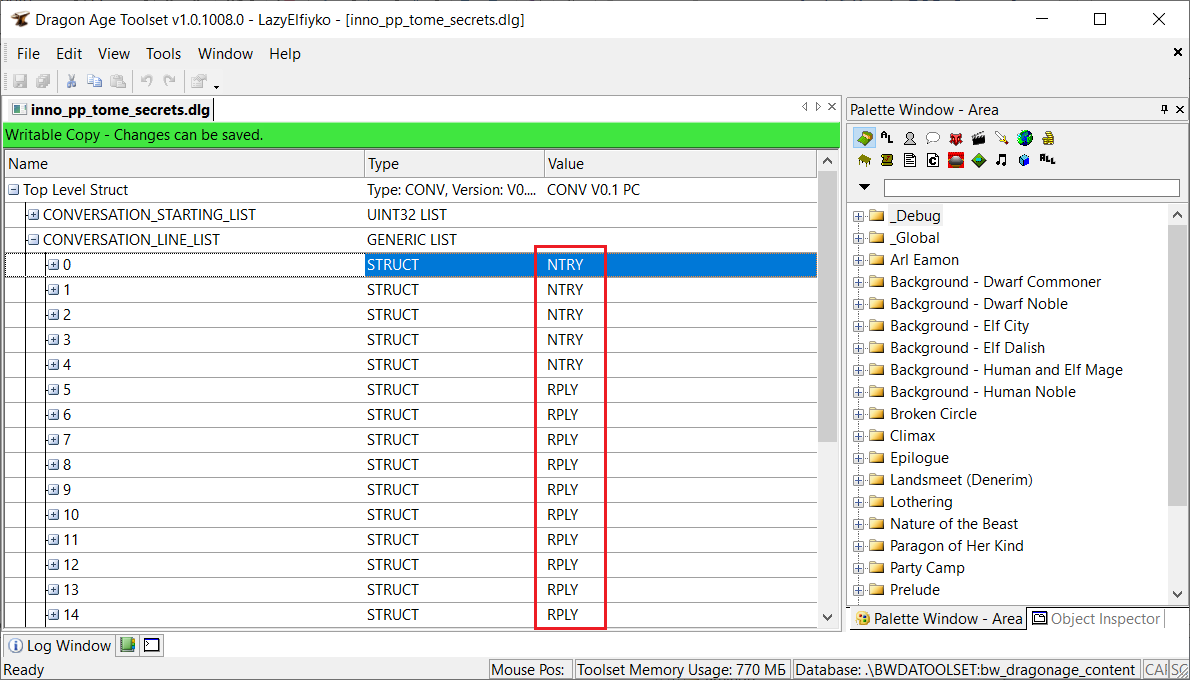This screenshot has width=1190, height=680.
Task: Expand the Party Camp folder
Action: click(x=858, y=568)
